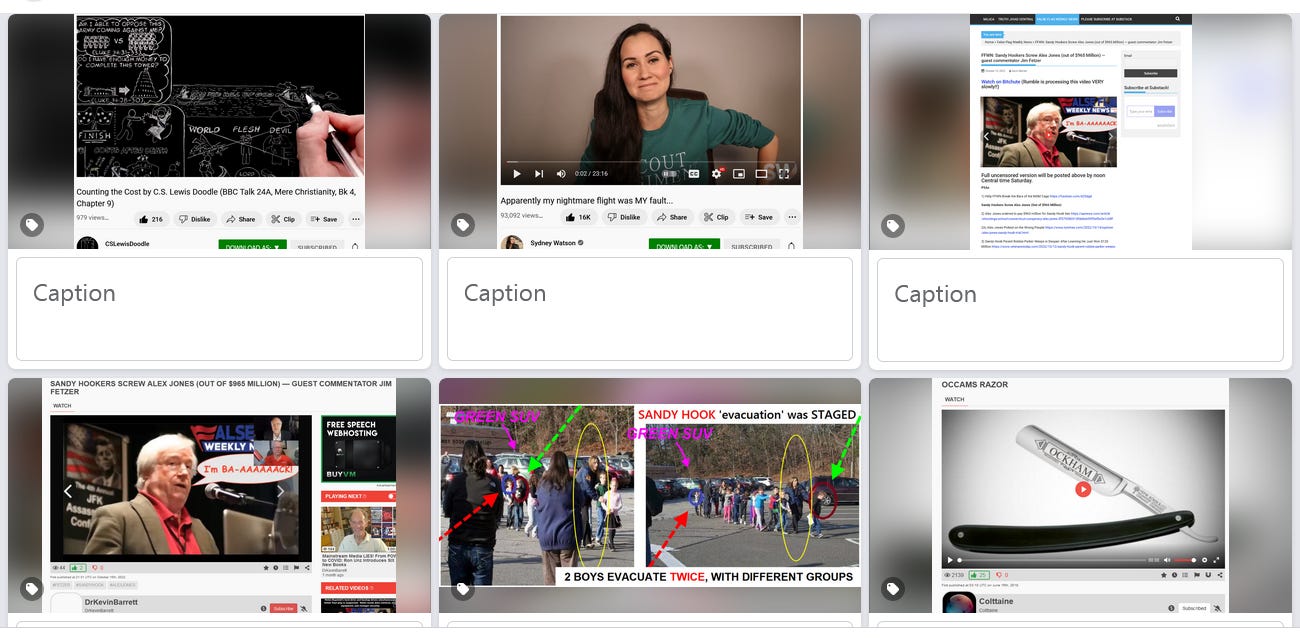Image resolution: width=1300 pixels, height=638 pixels.
Task: Click the left carousel arrow on the DrKevinBarrett video
Action: (68, 491)
